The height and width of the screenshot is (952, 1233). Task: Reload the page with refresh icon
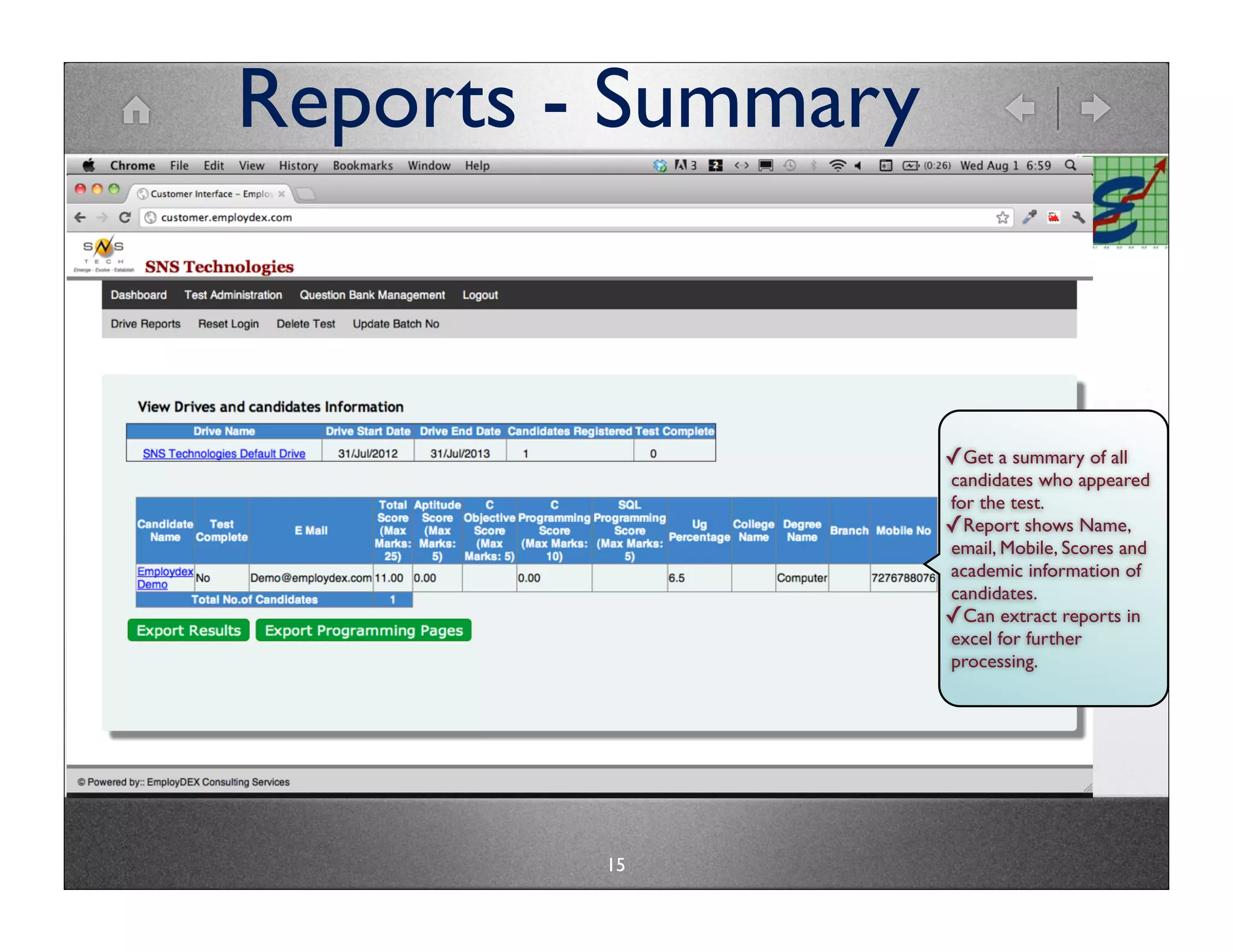125,217
